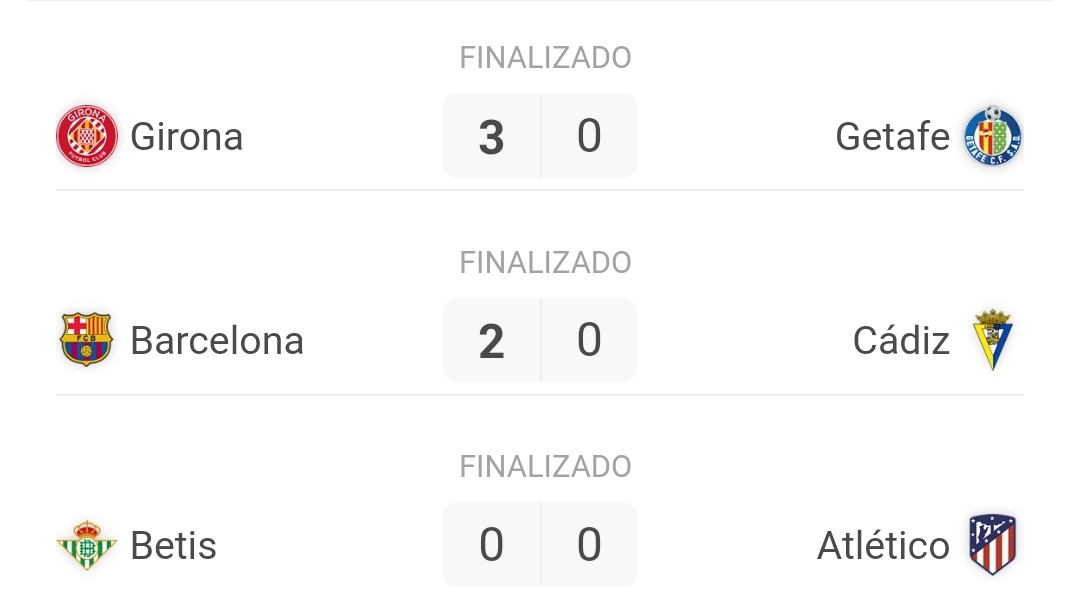The height and width of the screenshot is (612, 1080).
Task: View Girona's score of 3
Action: coord(492,136)
